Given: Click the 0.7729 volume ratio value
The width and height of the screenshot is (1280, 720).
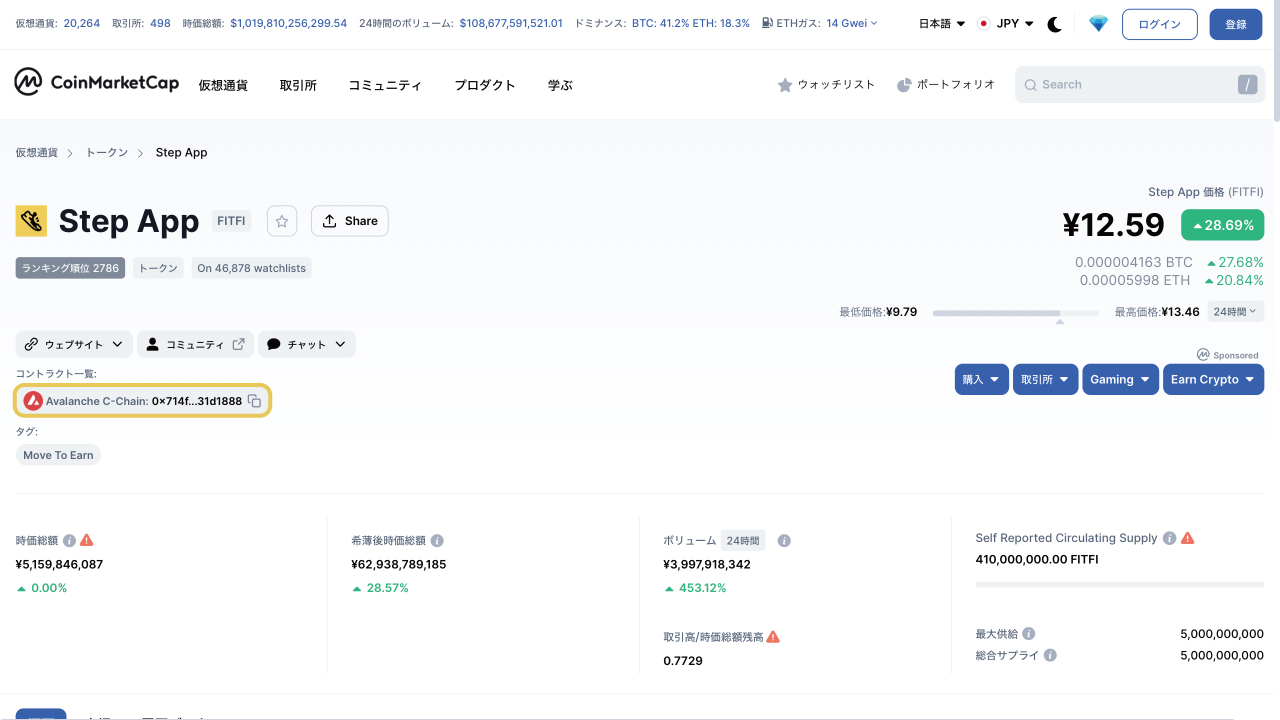Looking at the screenshot, I should (x=683, y=661).
